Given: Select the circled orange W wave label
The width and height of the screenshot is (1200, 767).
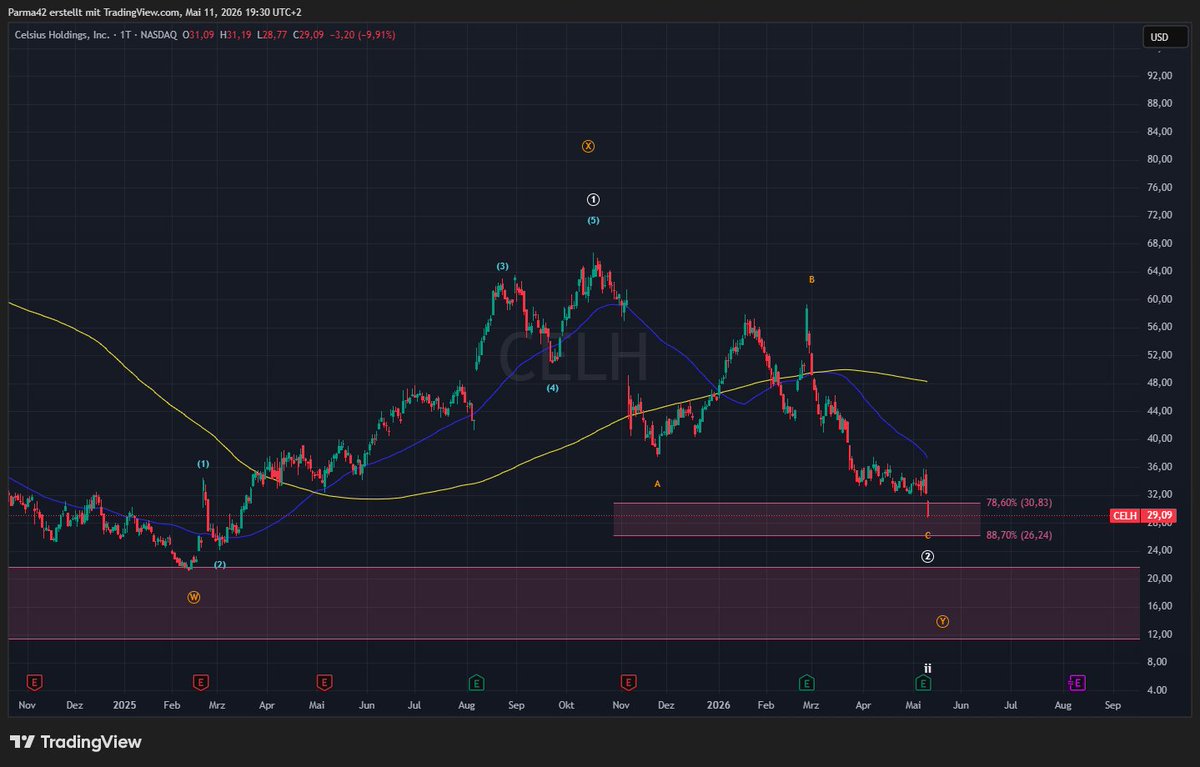Looking at the screenshot, I should pos(193,597).
